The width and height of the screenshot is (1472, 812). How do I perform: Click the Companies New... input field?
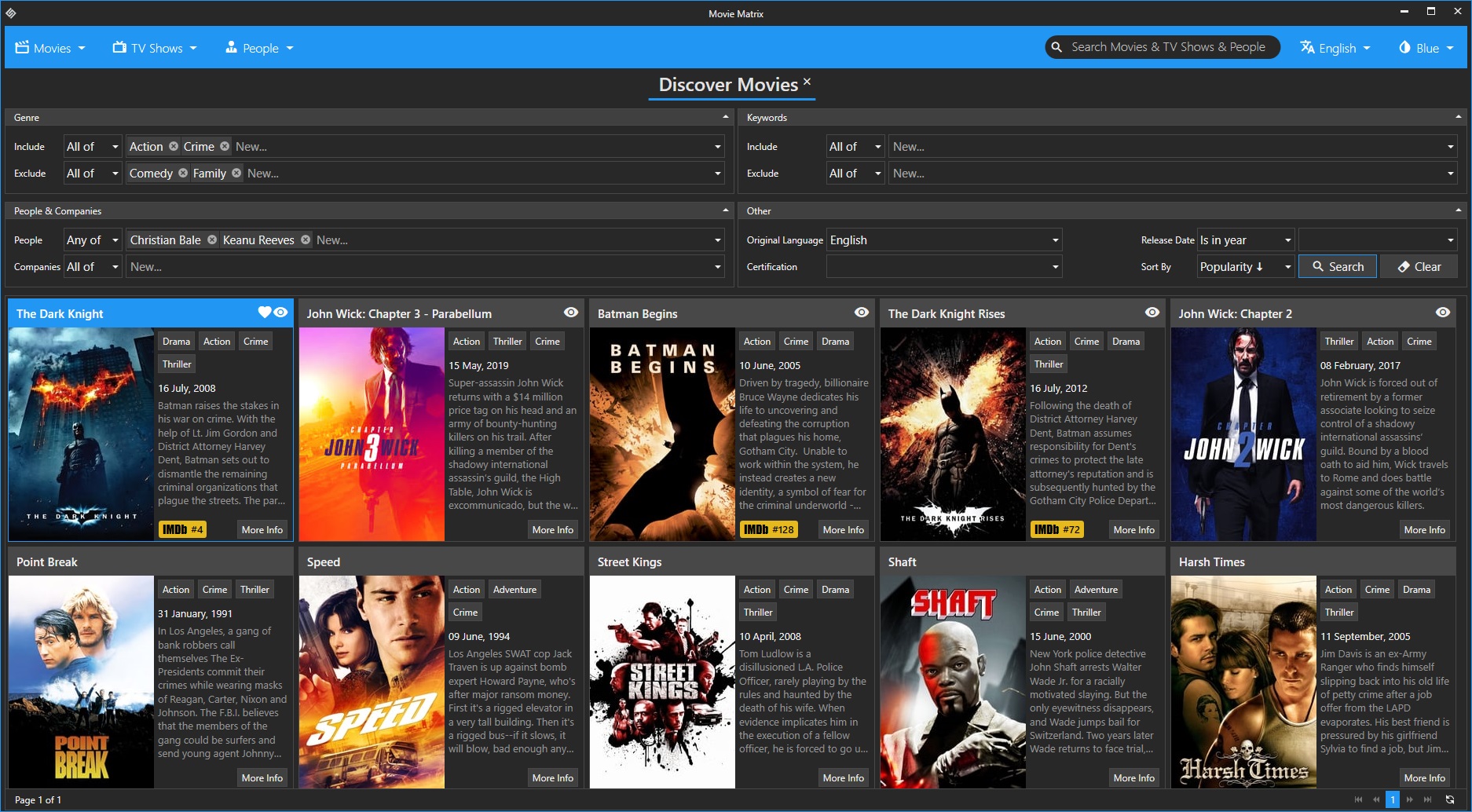pos(425,266)
